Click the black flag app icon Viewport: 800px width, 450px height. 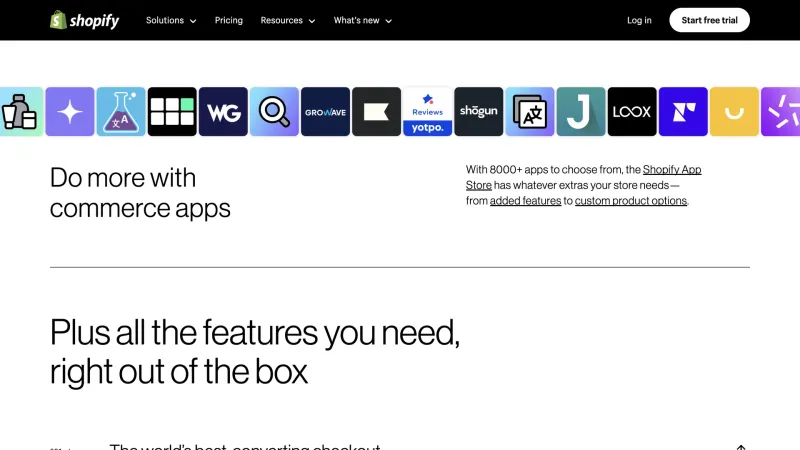(x=376, y=112)
